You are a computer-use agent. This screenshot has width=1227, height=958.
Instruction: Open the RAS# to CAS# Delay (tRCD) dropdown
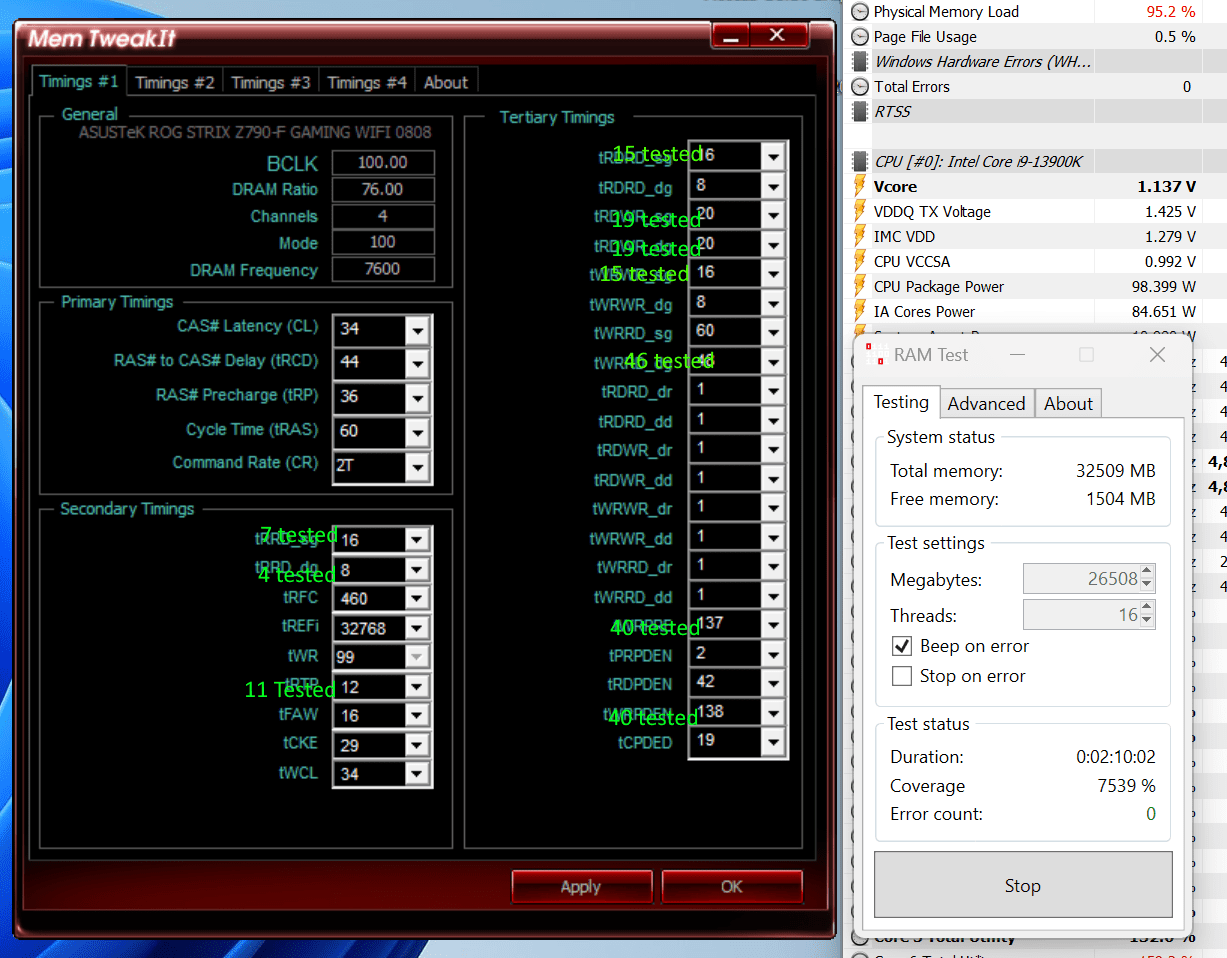[418, 363]
